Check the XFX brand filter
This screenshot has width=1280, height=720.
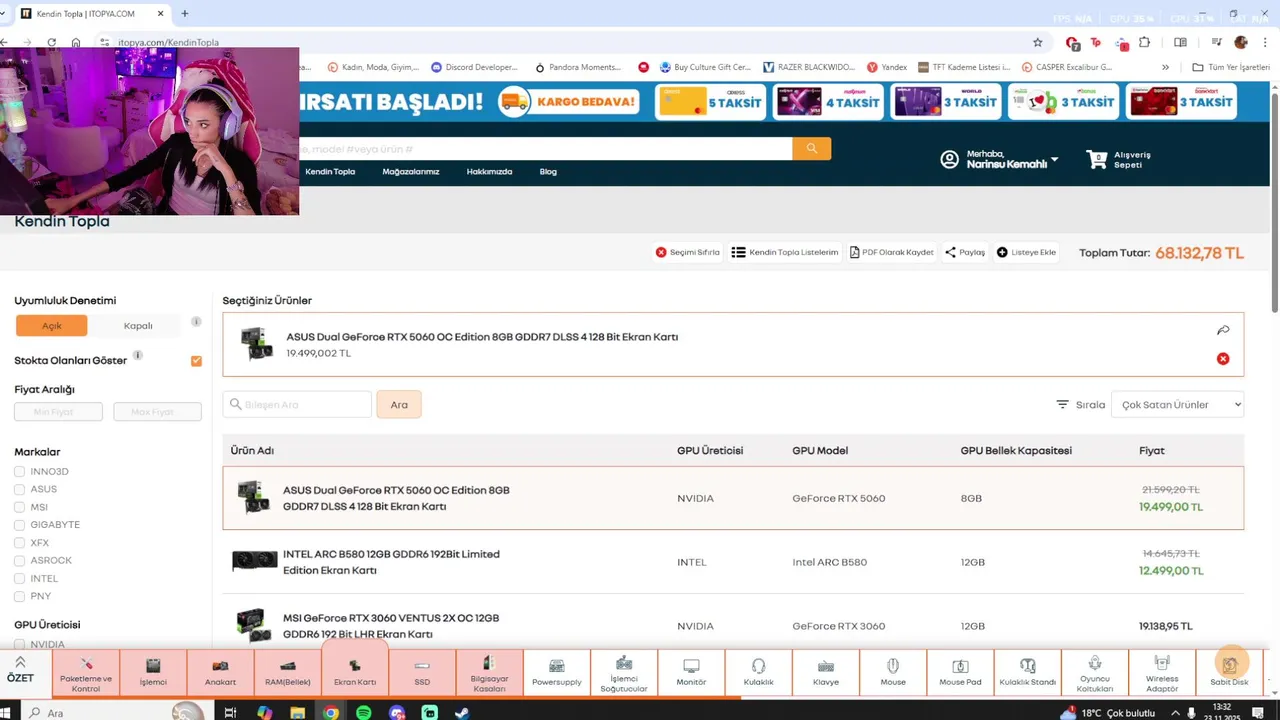pyautogui.click(x=19, y=543)
